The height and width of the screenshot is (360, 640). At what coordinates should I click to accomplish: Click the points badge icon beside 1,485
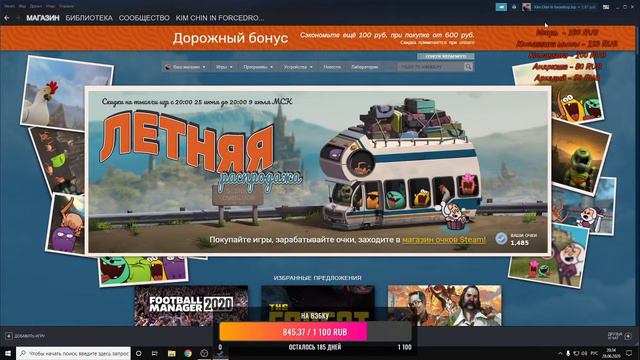pyautogui.click(x=501, y=238)
